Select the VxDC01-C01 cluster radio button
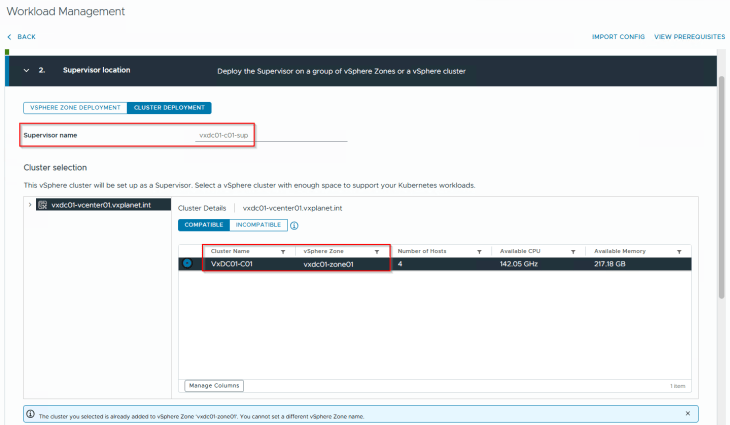 (x=187, y=264)
